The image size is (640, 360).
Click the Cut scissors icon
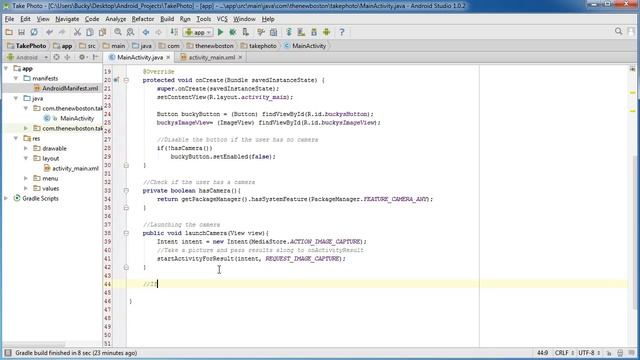(x=77, y=32)
